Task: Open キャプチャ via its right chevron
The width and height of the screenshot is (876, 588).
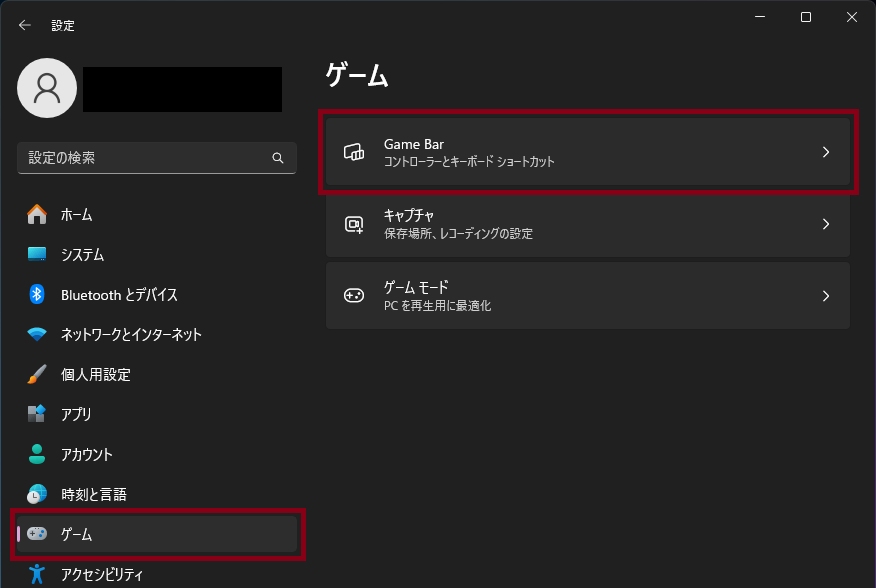Action: pyautogui.click(x=826, y=224)
